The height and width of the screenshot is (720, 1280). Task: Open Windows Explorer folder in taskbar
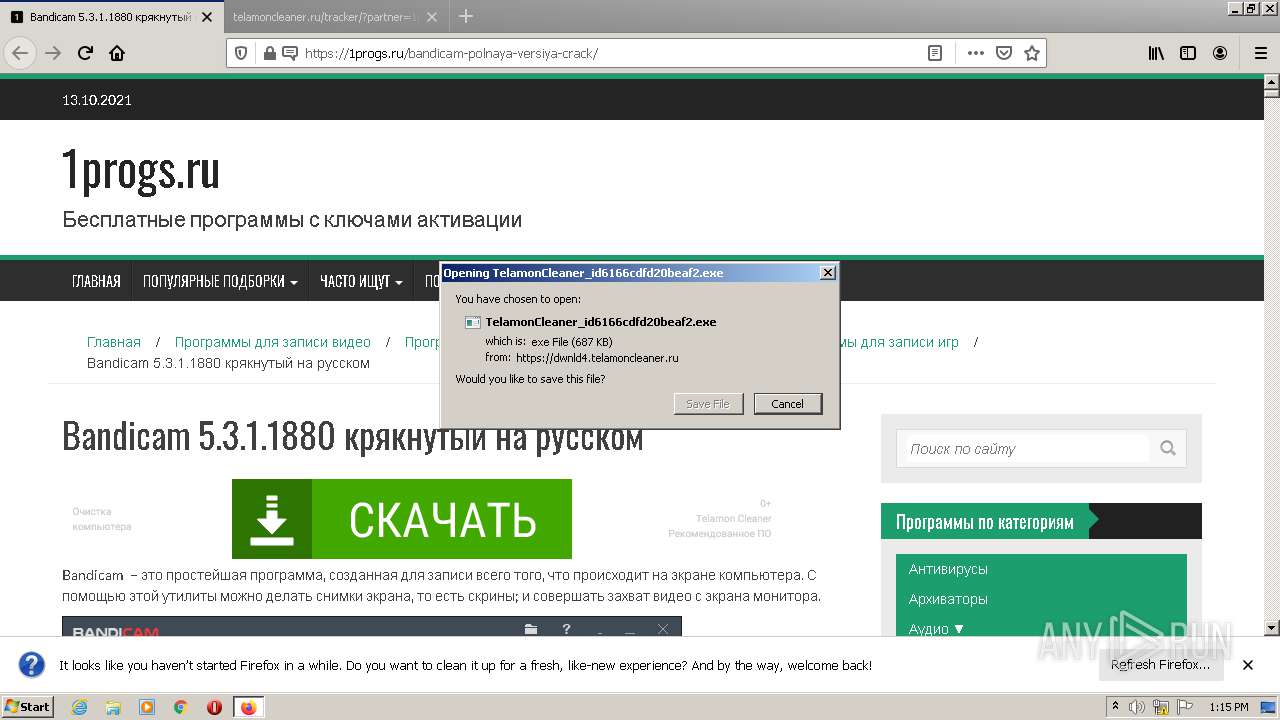tap(113, 707)
